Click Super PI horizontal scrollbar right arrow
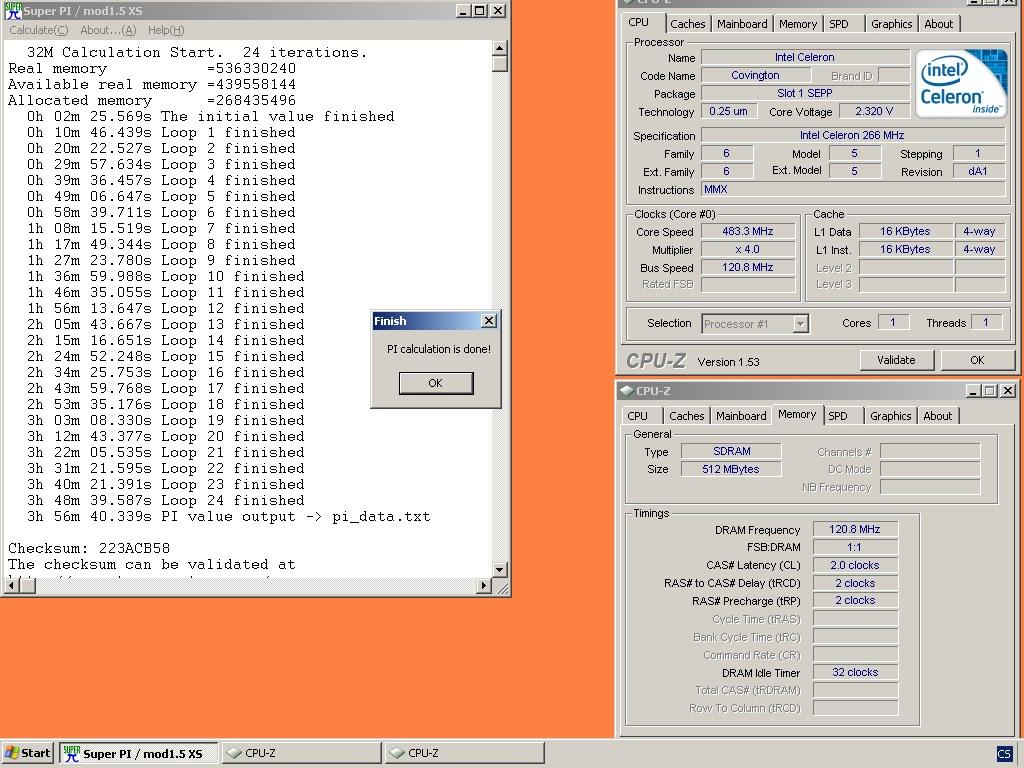1024x768 pixels. [x=484, y=586]
